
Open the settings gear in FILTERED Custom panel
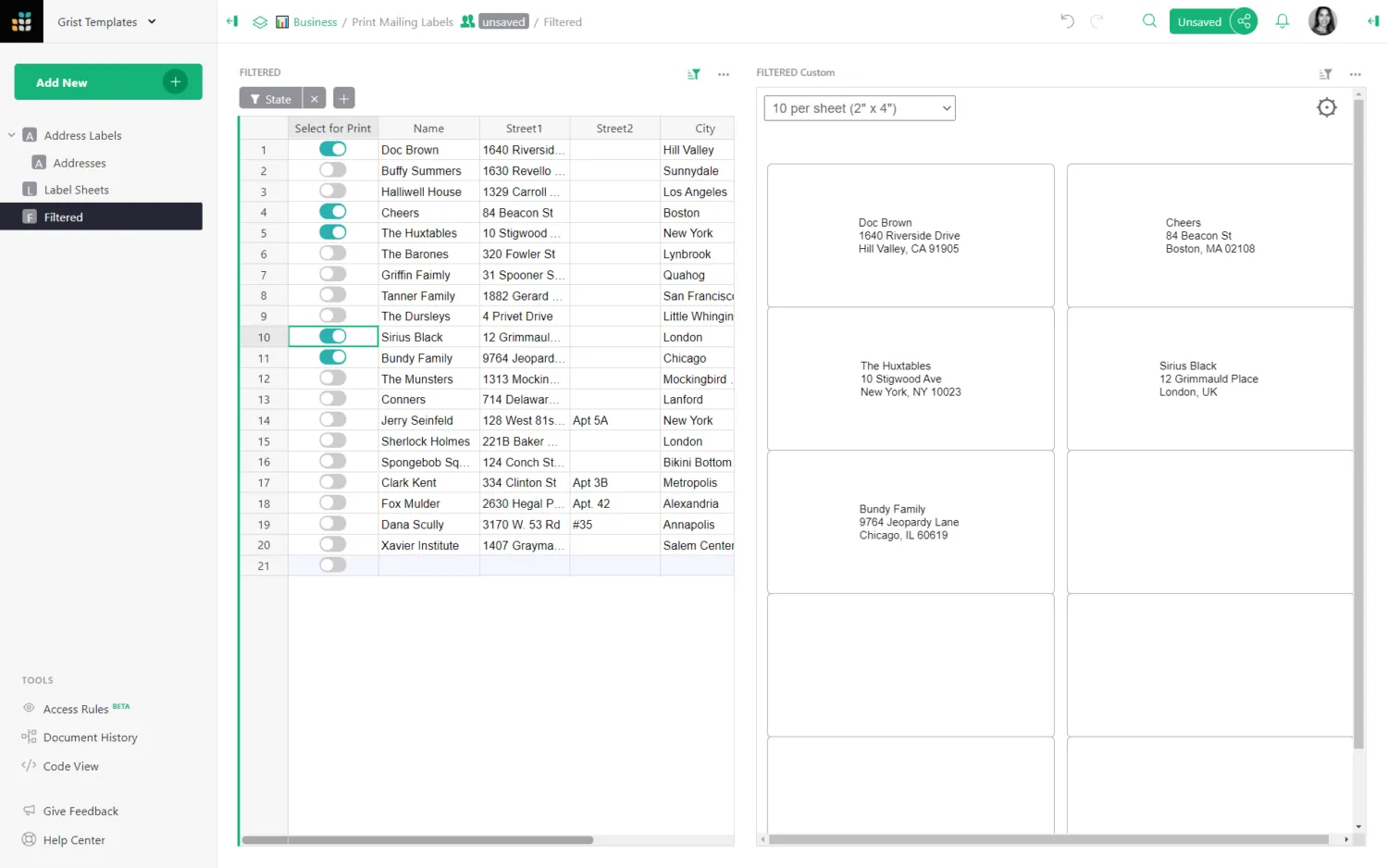(x=1327, y=107)
